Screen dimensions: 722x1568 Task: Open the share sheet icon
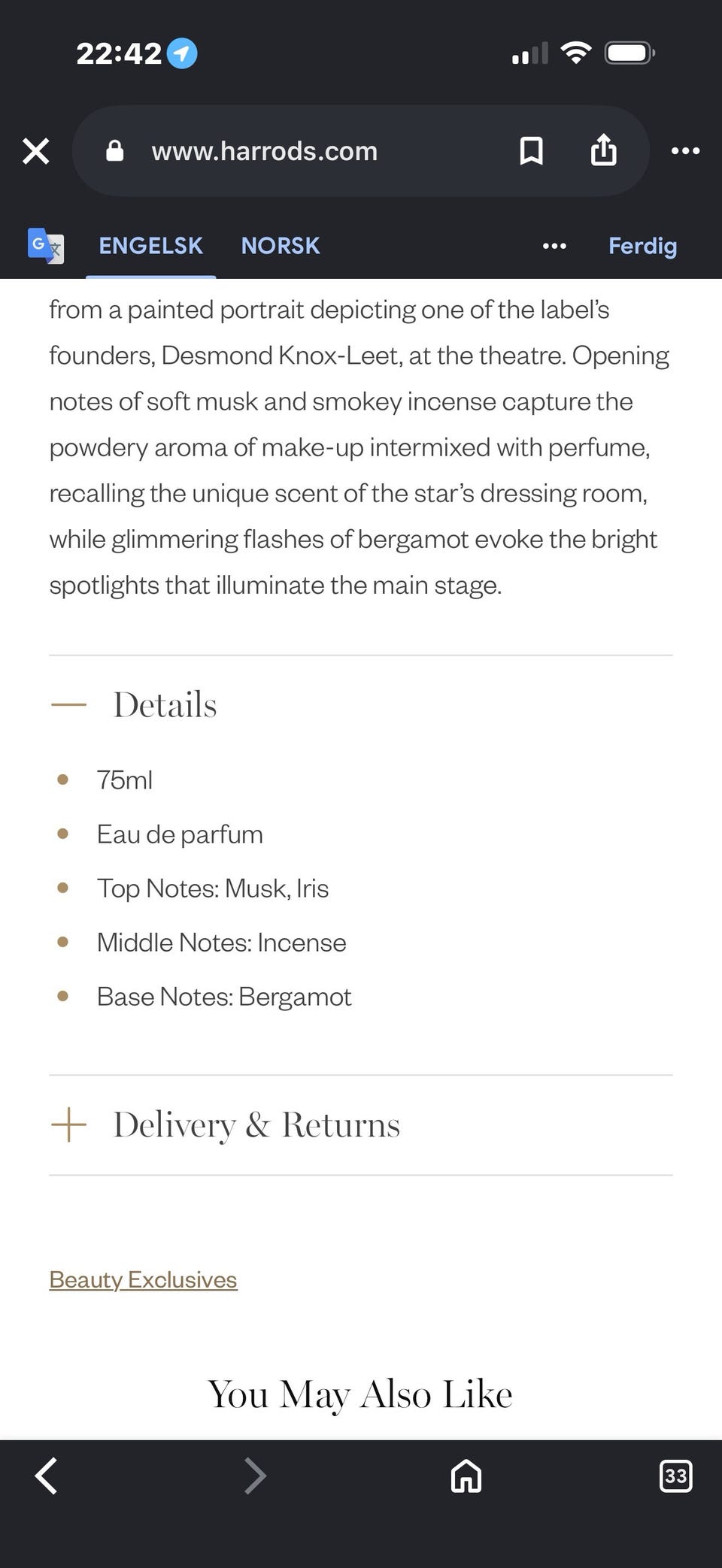[x=603, y=150]
